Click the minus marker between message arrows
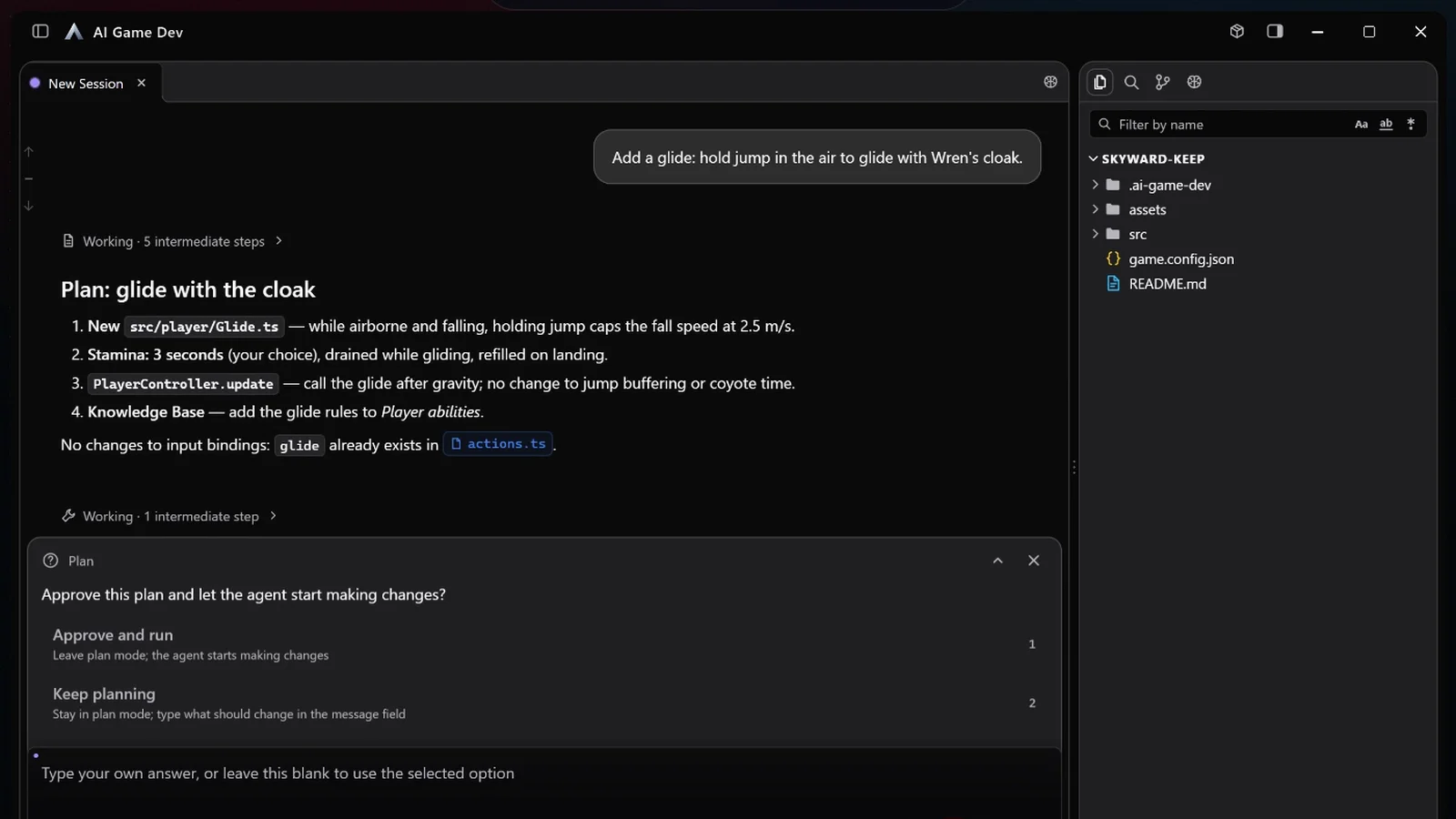Viewport: 1456px width, 819px height. [28, 178]
